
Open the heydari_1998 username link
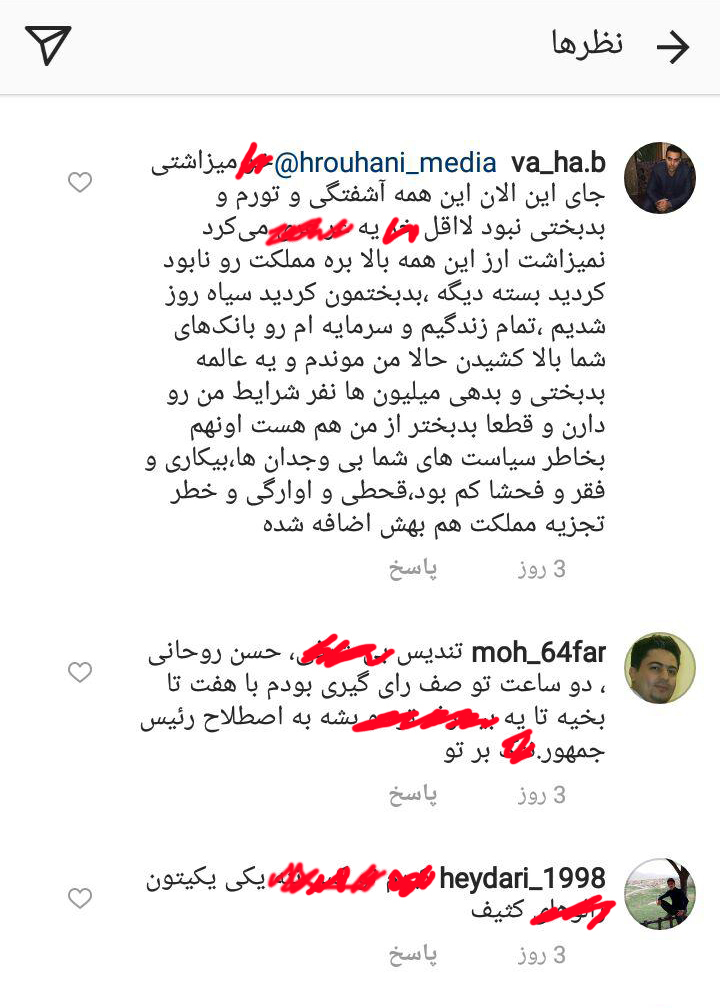[x=523, y=878]
